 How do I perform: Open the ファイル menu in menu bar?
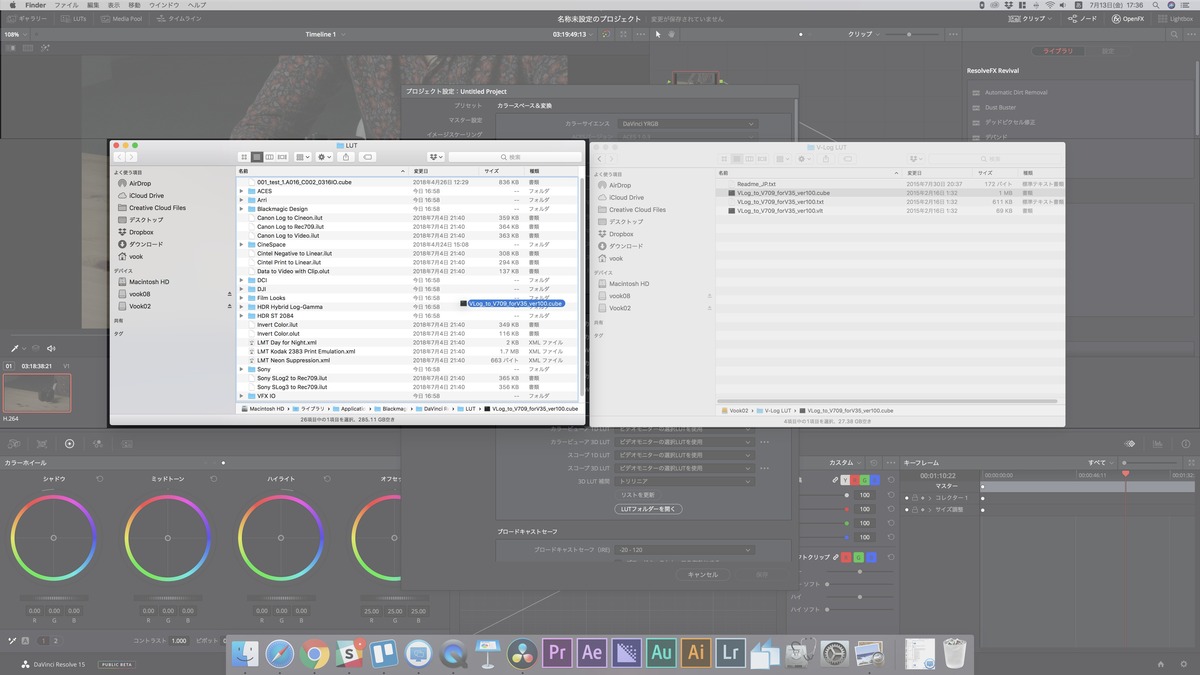tap(67, 5)
